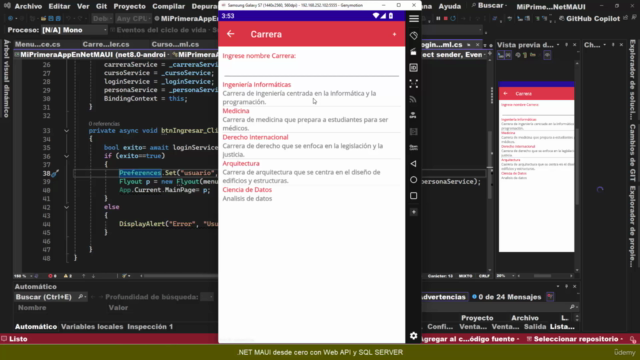
Task: Click Agregar al código fuente in status bar
Action: (x=469, y=339)
